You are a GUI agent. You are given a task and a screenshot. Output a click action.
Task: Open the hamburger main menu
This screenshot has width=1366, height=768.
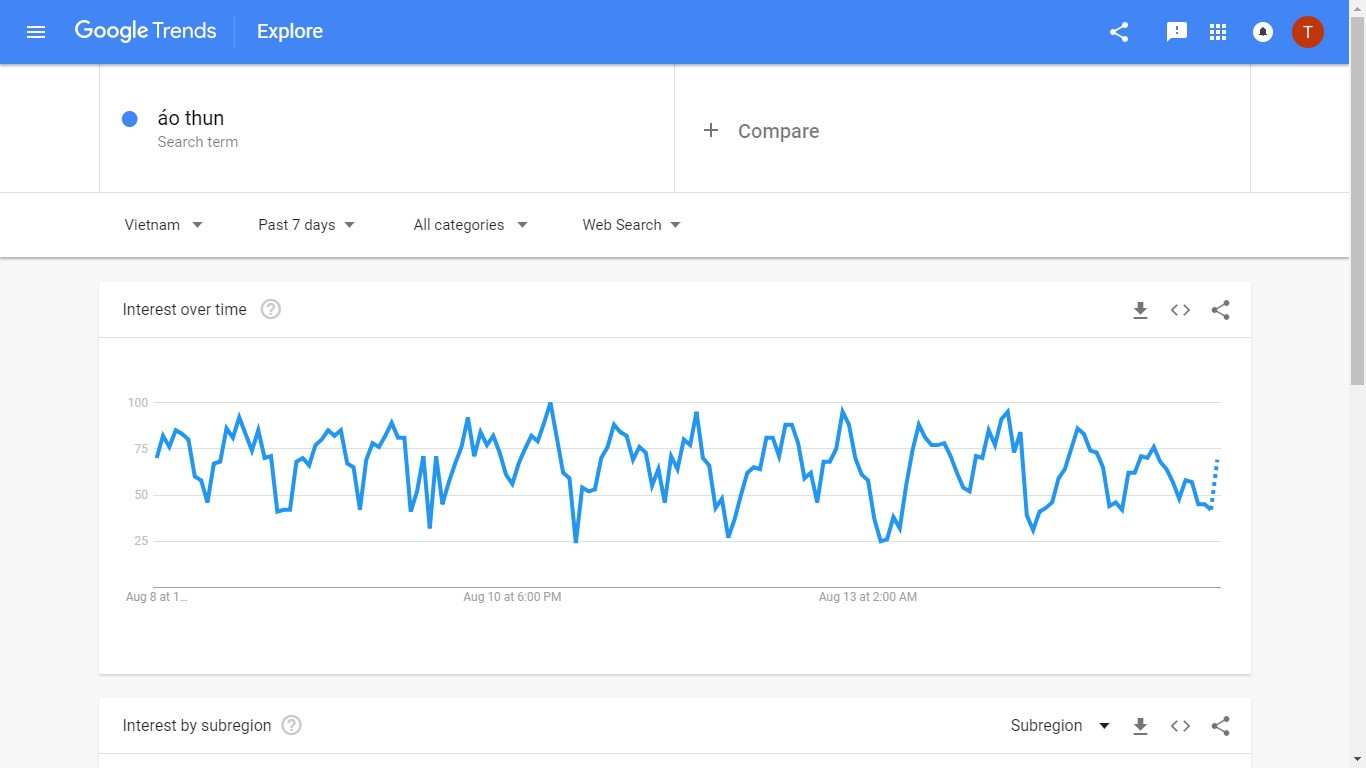(36, 32)
